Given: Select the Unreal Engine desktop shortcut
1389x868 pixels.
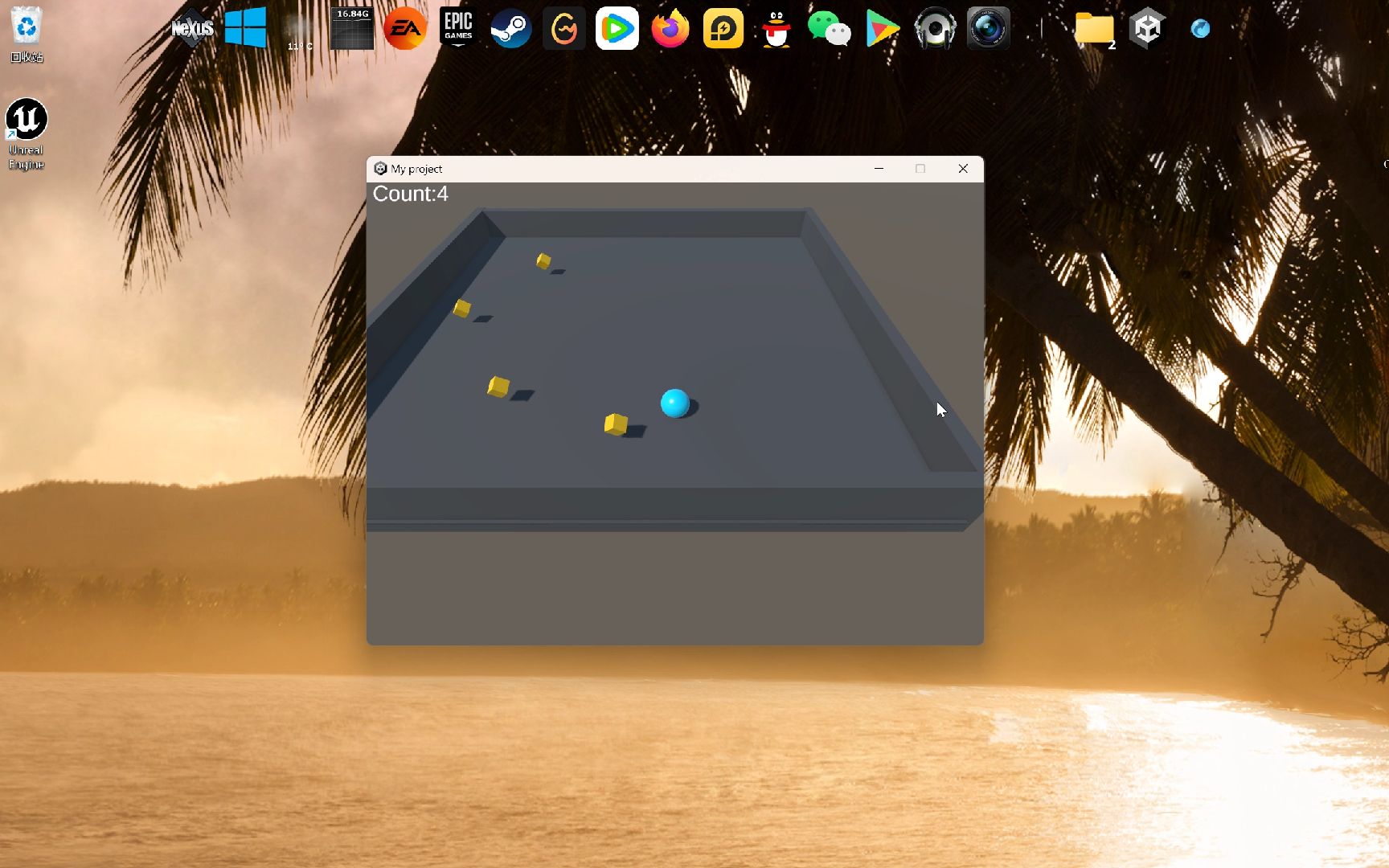Looking at the screenshot, I should click(x=27, y=134).
